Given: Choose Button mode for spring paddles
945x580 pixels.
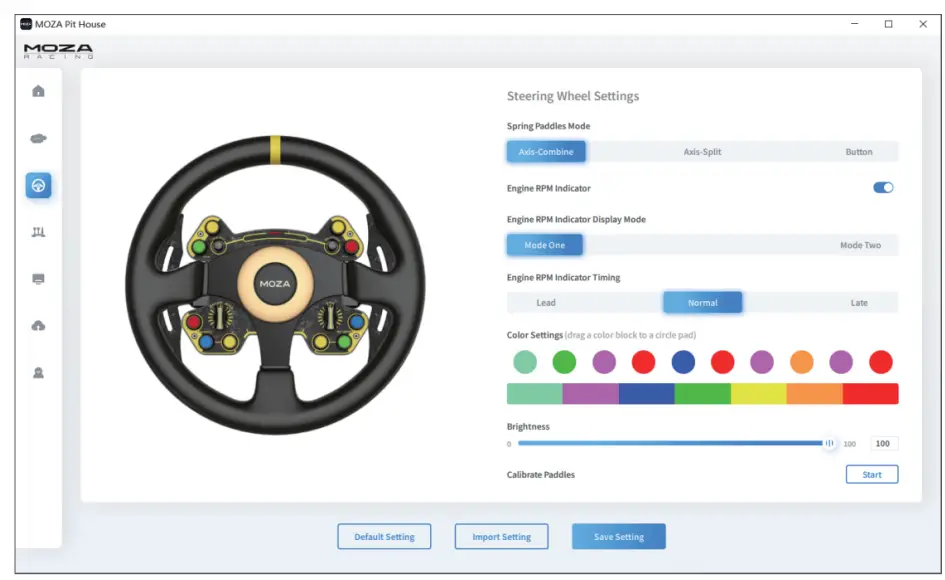Looking at the screenshot, I should pyautogui.click(x=856, y=151).
